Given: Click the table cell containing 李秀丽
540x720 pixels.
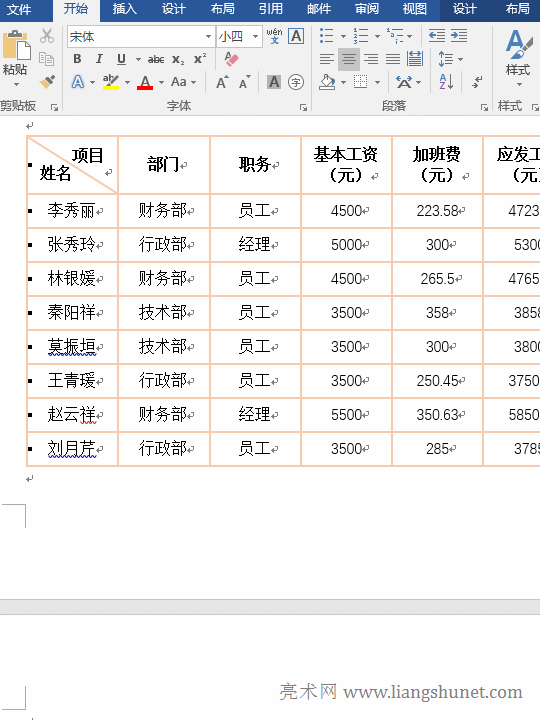Looking at the screenshot, I should (73, 211).
